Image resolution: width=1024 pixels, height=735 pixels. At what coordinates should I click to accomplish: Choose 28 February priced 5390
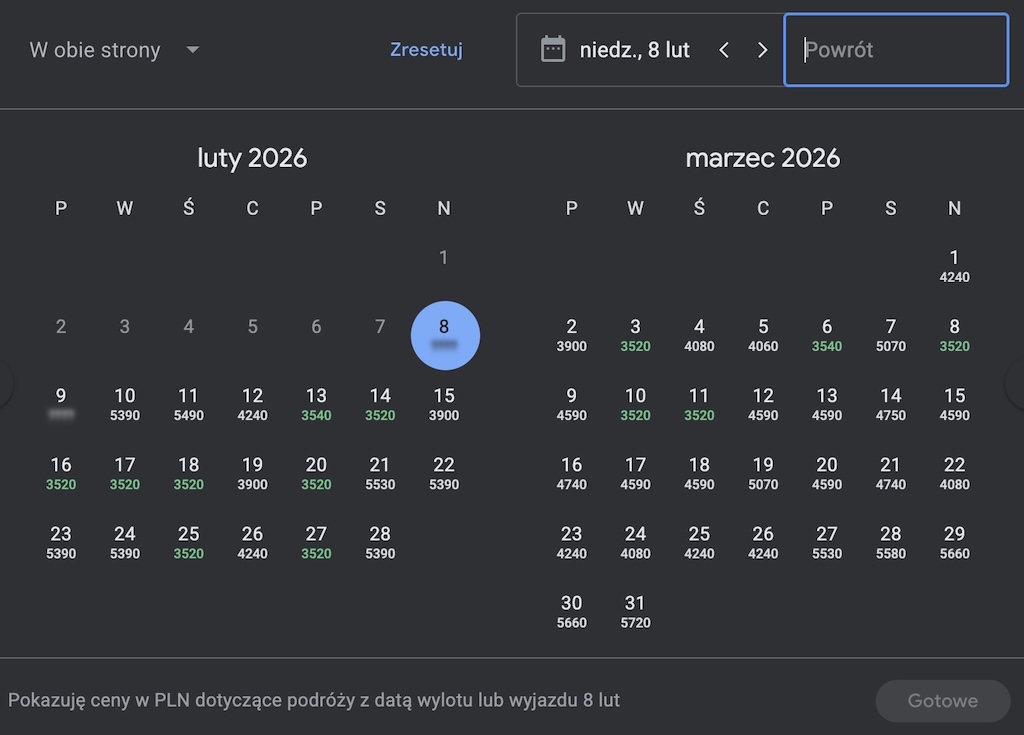380,543
